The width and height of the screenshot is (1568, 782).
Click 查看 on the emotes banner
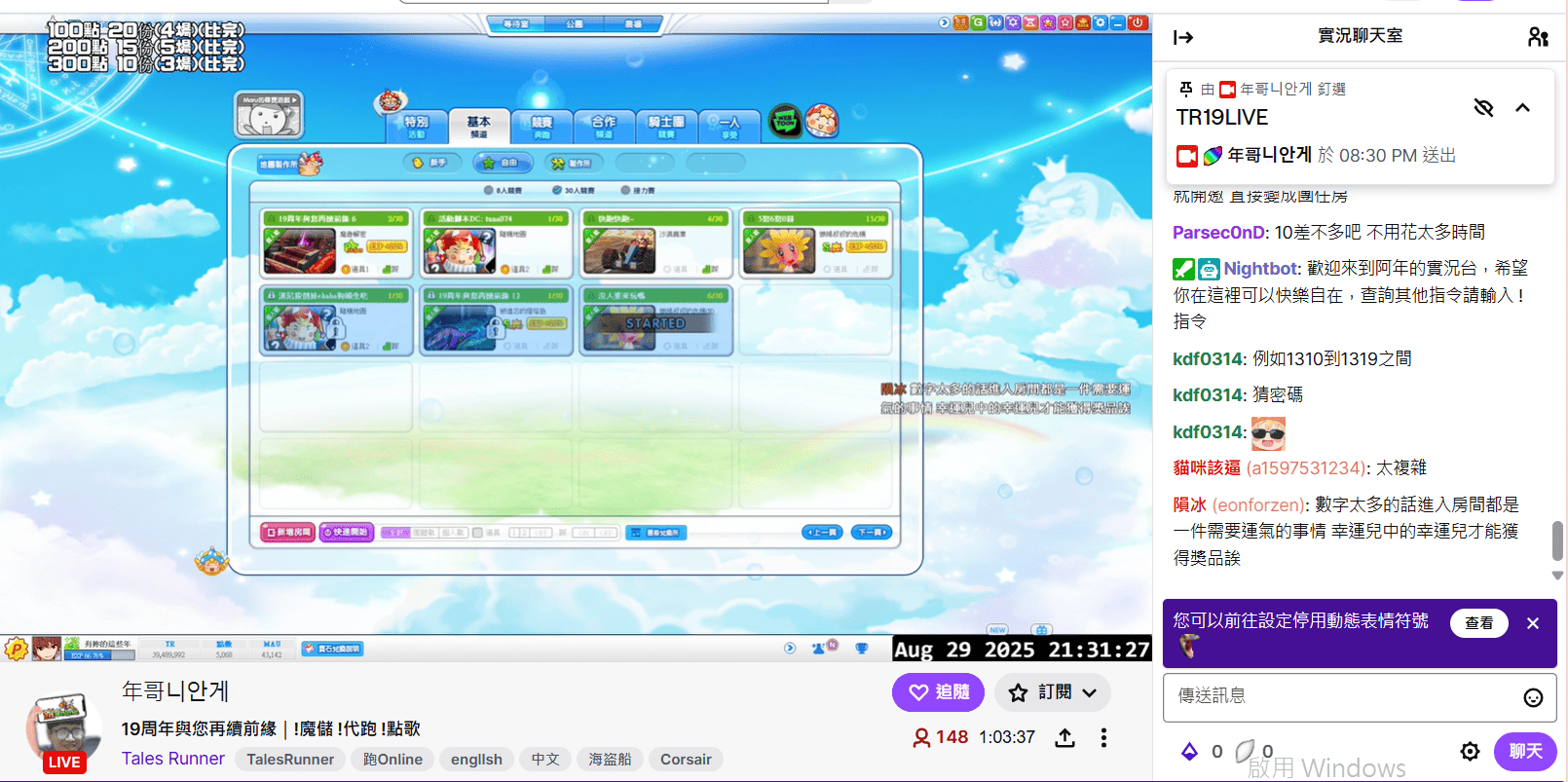tap(1478, 623)
